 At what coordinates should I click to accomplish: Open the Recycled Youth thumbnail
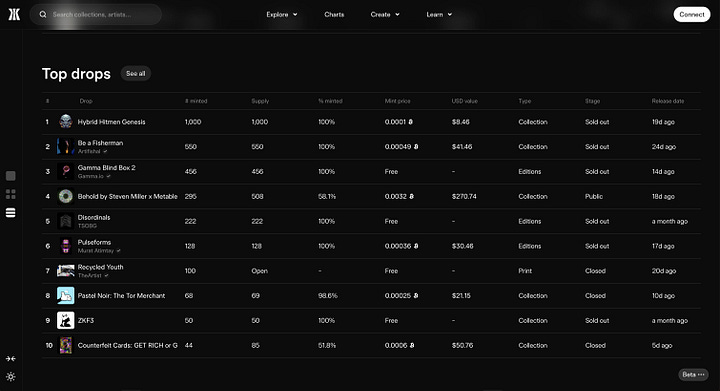click(x=66, y=271)
